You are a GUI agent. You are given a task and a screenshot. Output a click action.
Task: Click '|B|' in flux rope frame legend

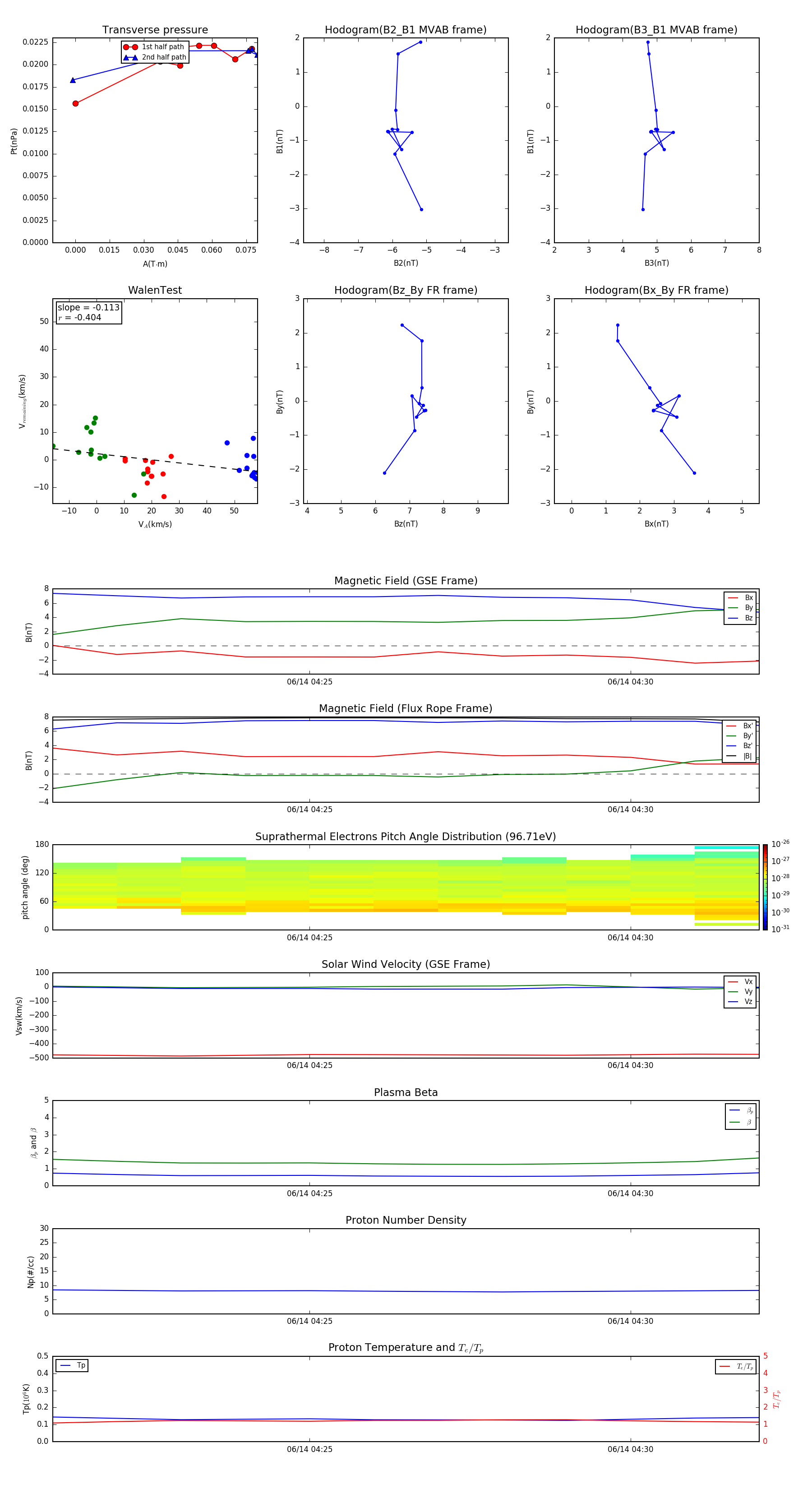click(x=748, y=757)
